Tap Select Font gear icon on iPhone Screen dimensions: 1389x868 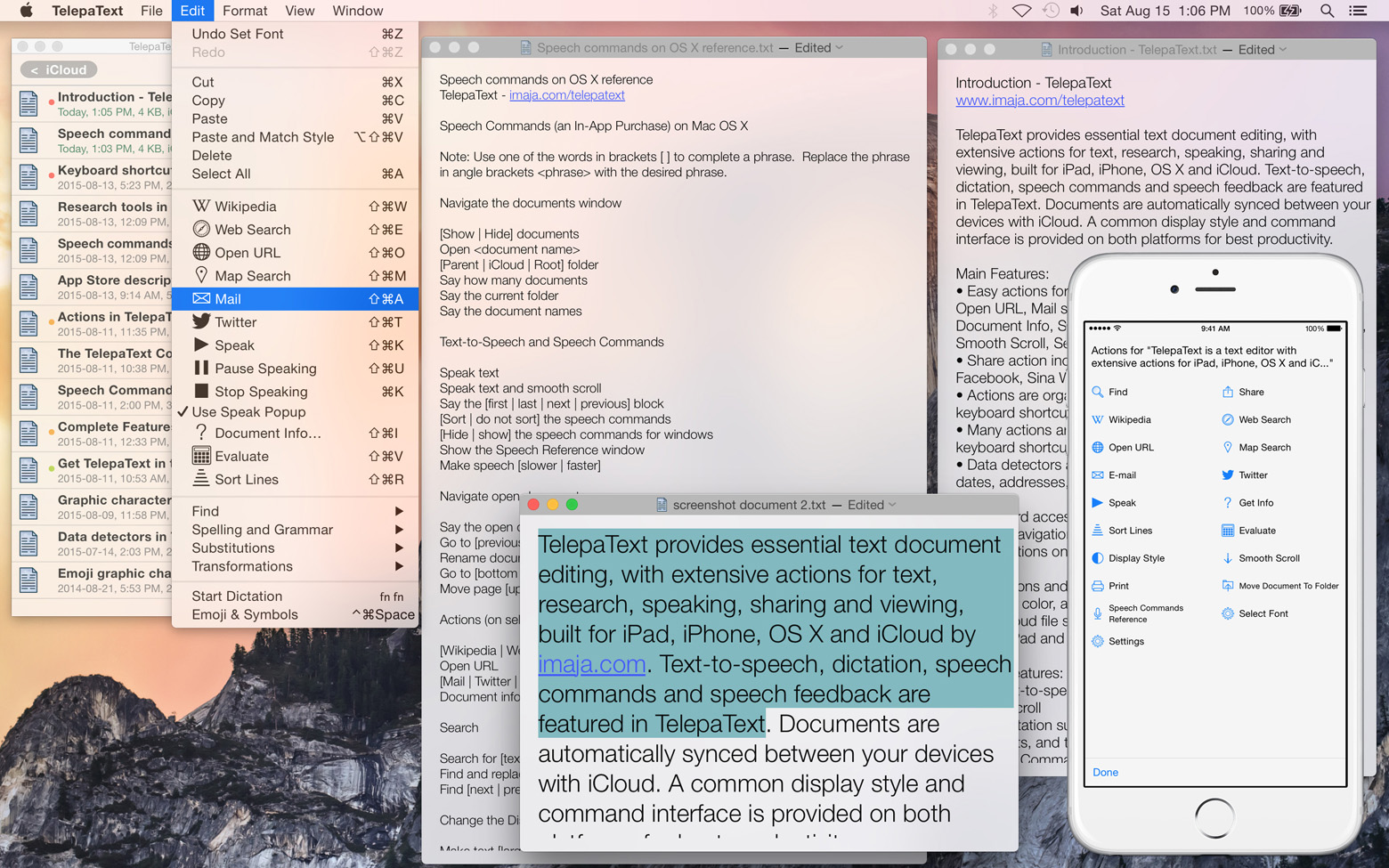coord(1228,613)
